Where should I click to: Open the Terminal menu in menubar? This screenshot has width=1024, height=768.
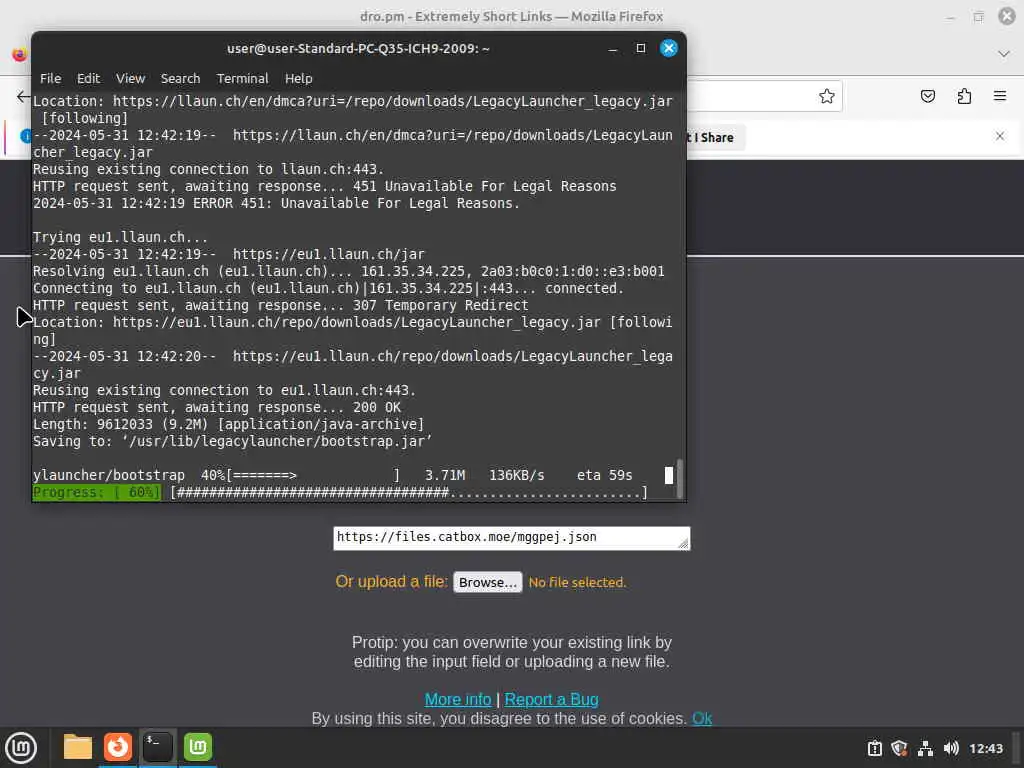tap(242, 78)
